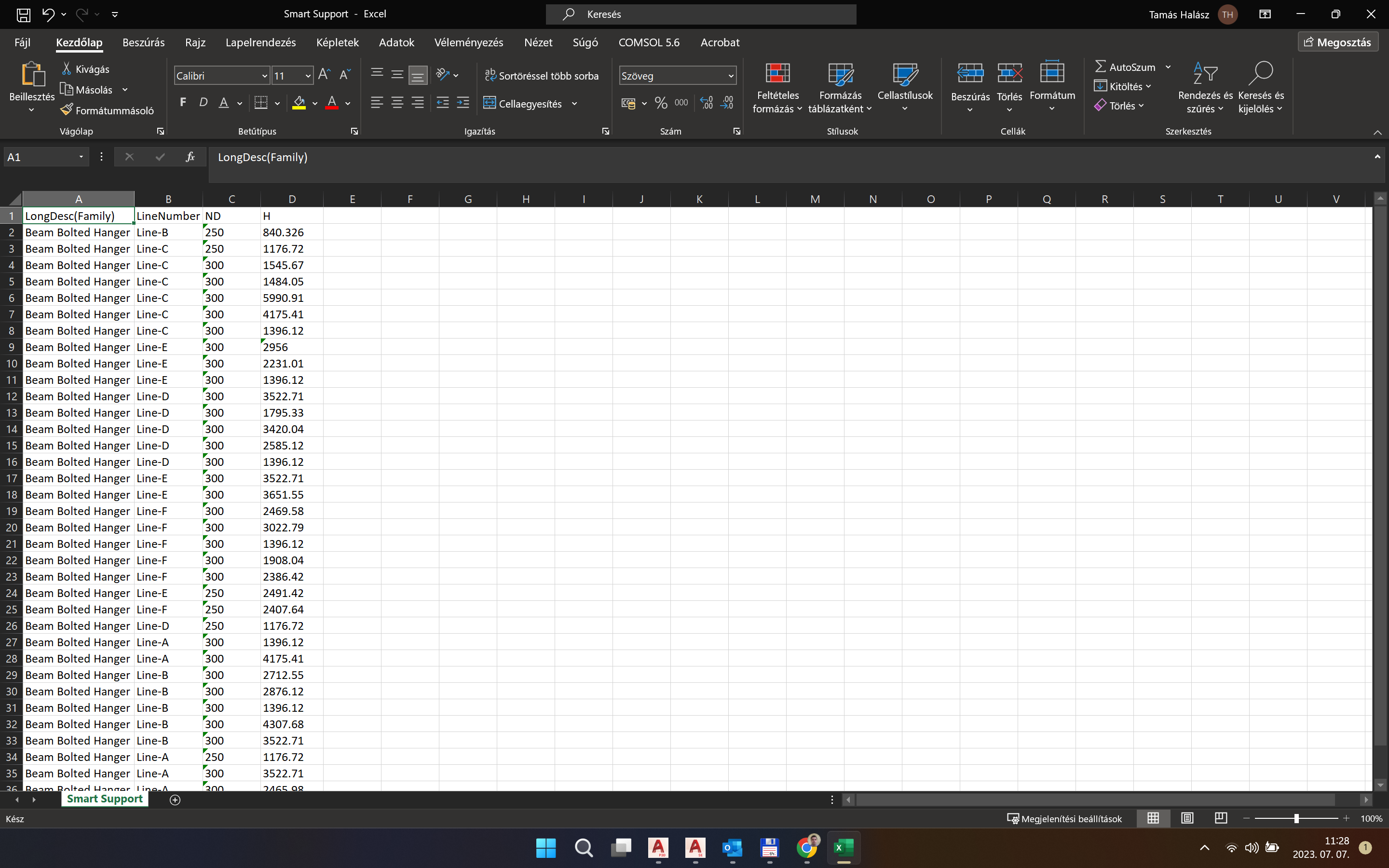Open the Calibri font name dropdown
Image resolution: width=1389 pixels, height=868 pixels.
265,76
